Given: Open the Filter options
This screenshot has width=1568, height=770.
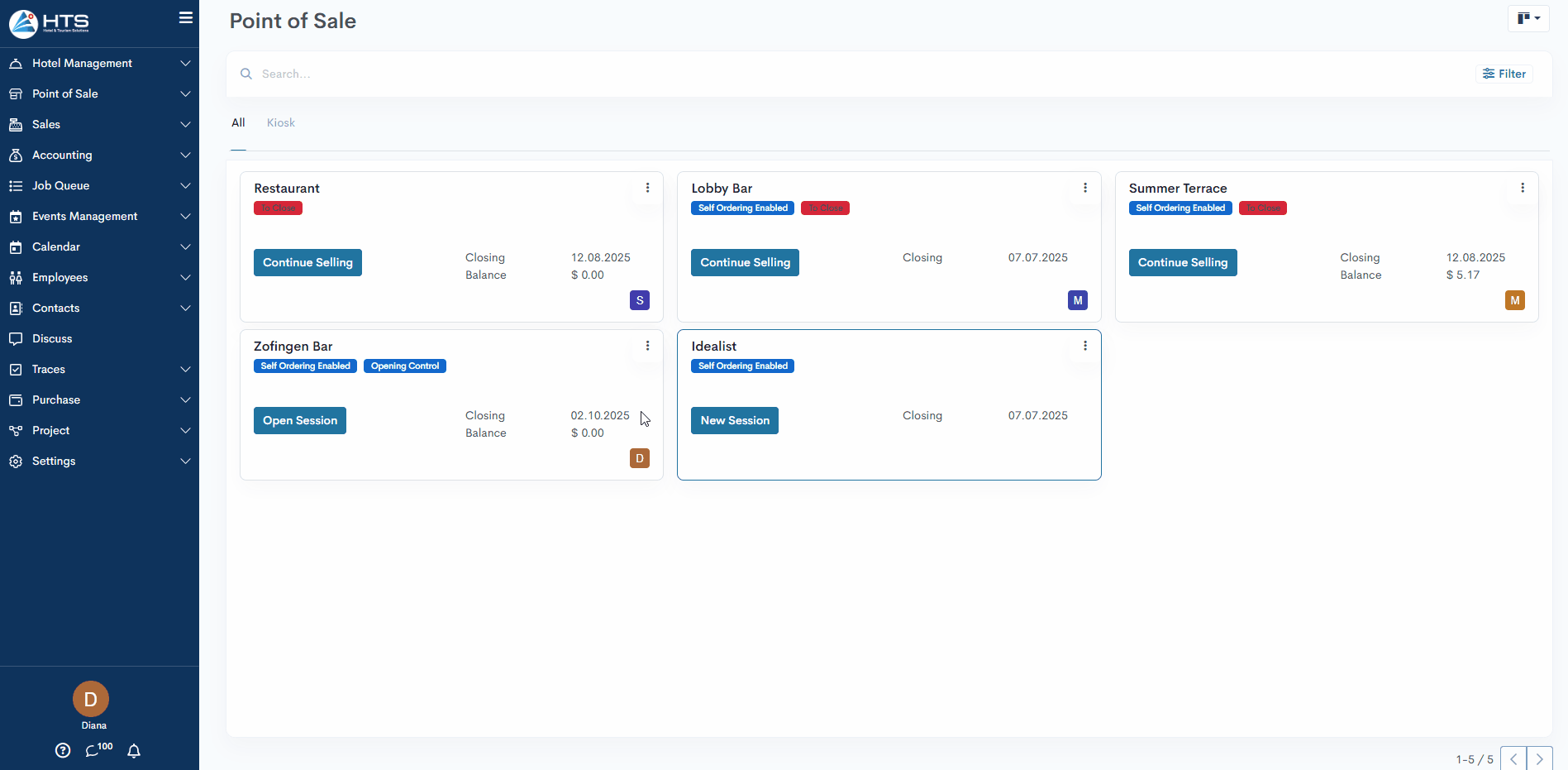Looking at the screenshot, I should click(1504, 74).
